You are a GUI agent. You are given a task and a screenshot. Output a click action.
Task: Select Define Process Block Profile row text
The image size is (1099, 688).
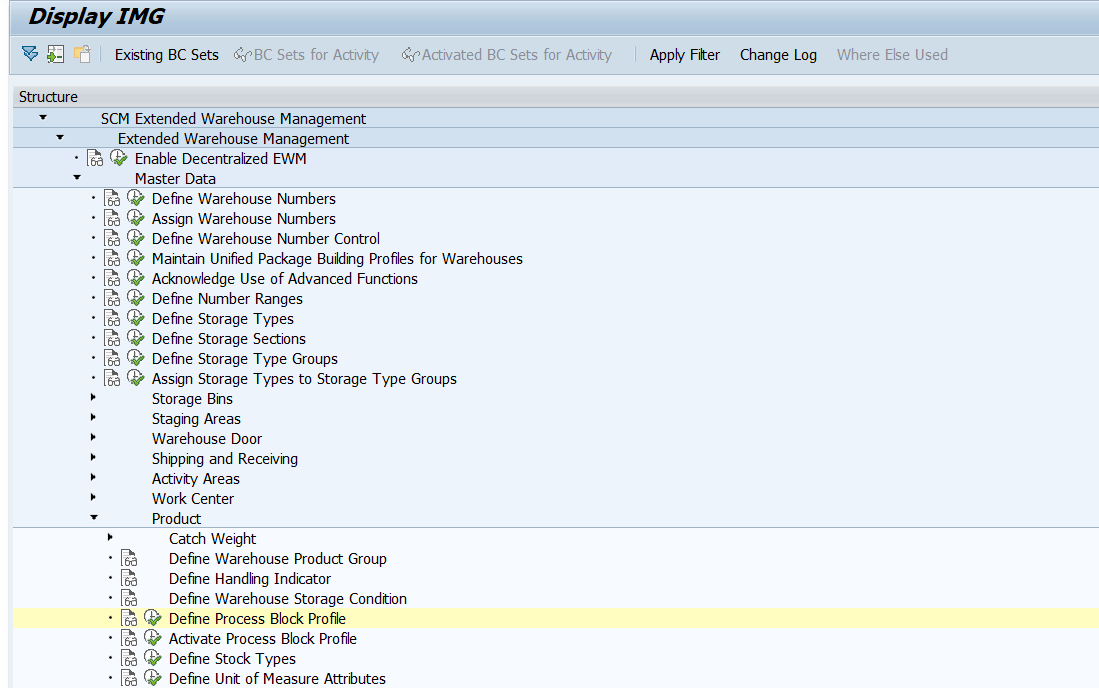pos(257,619)
